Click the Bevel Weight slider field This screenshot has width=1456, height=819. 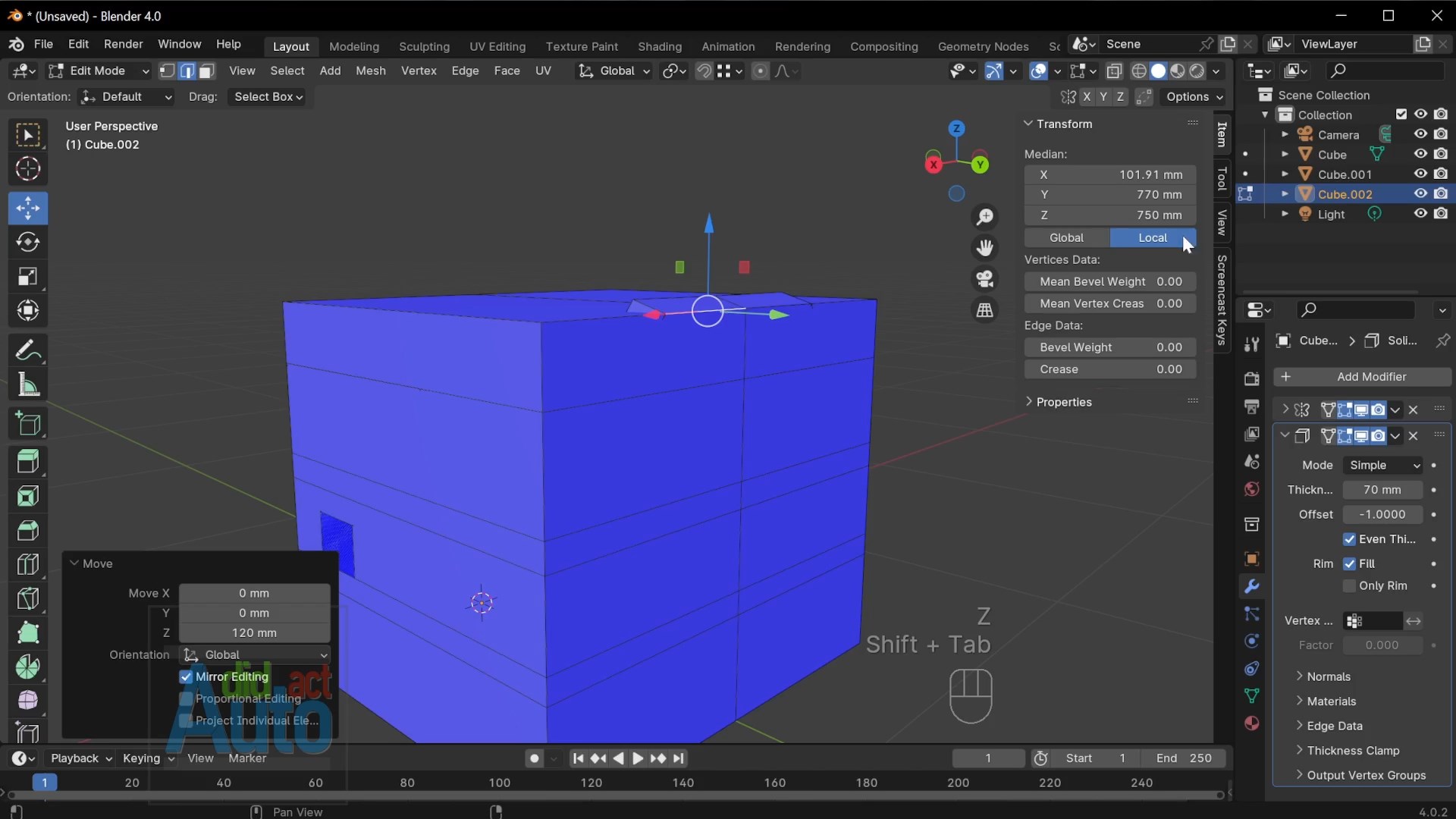pyautogui.click(x=1110, y=347)
